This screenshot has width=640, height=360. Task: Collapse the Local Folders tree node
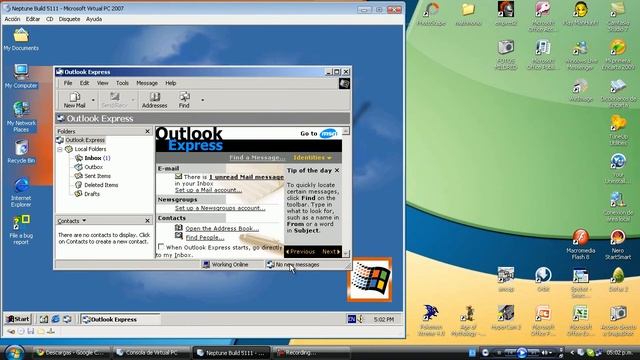(x=60, y=149)
